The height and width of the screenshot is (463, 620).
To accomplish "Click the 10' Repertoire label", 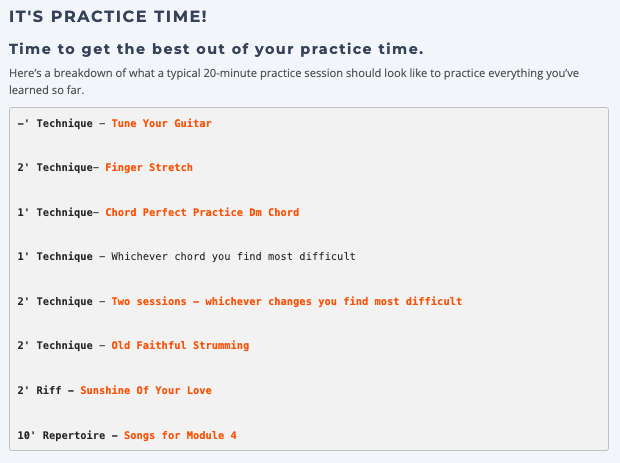I will pyautogui.click(x=61, y=435).
